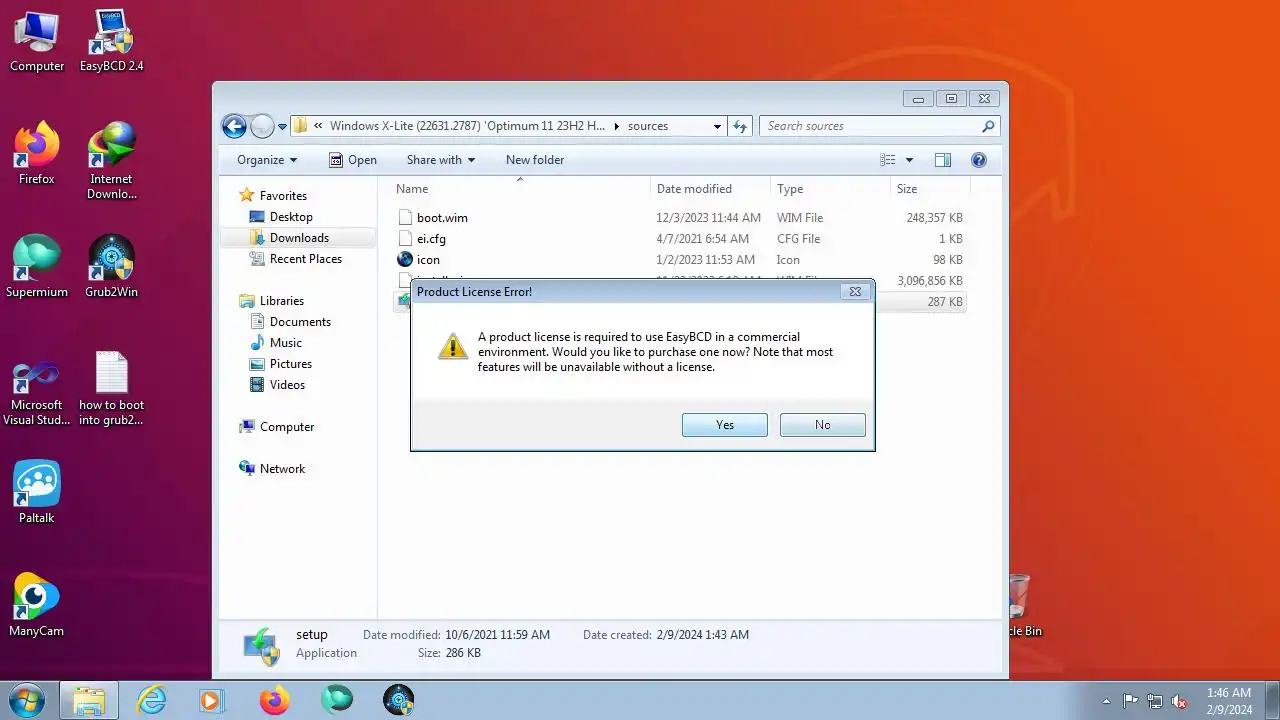1280x720 pixels.
Task: Open the Grub2Win taskbar icon
Action: coord(399,700)
